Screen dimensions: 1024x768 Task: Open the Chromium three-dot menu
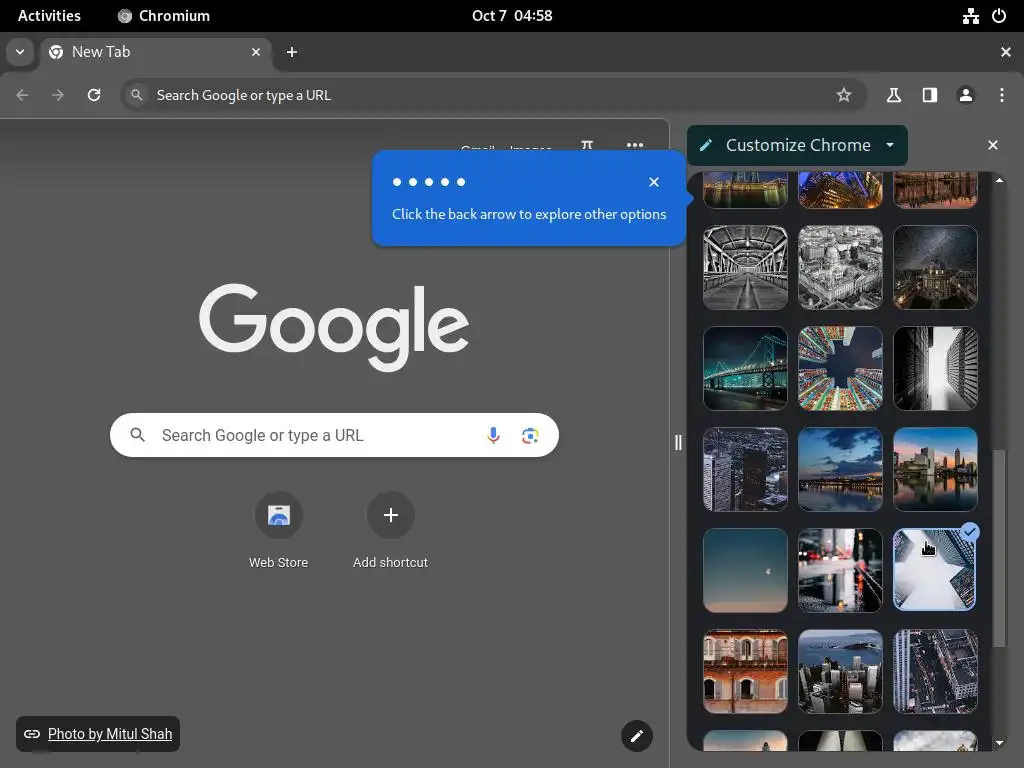coord(1002,95)
